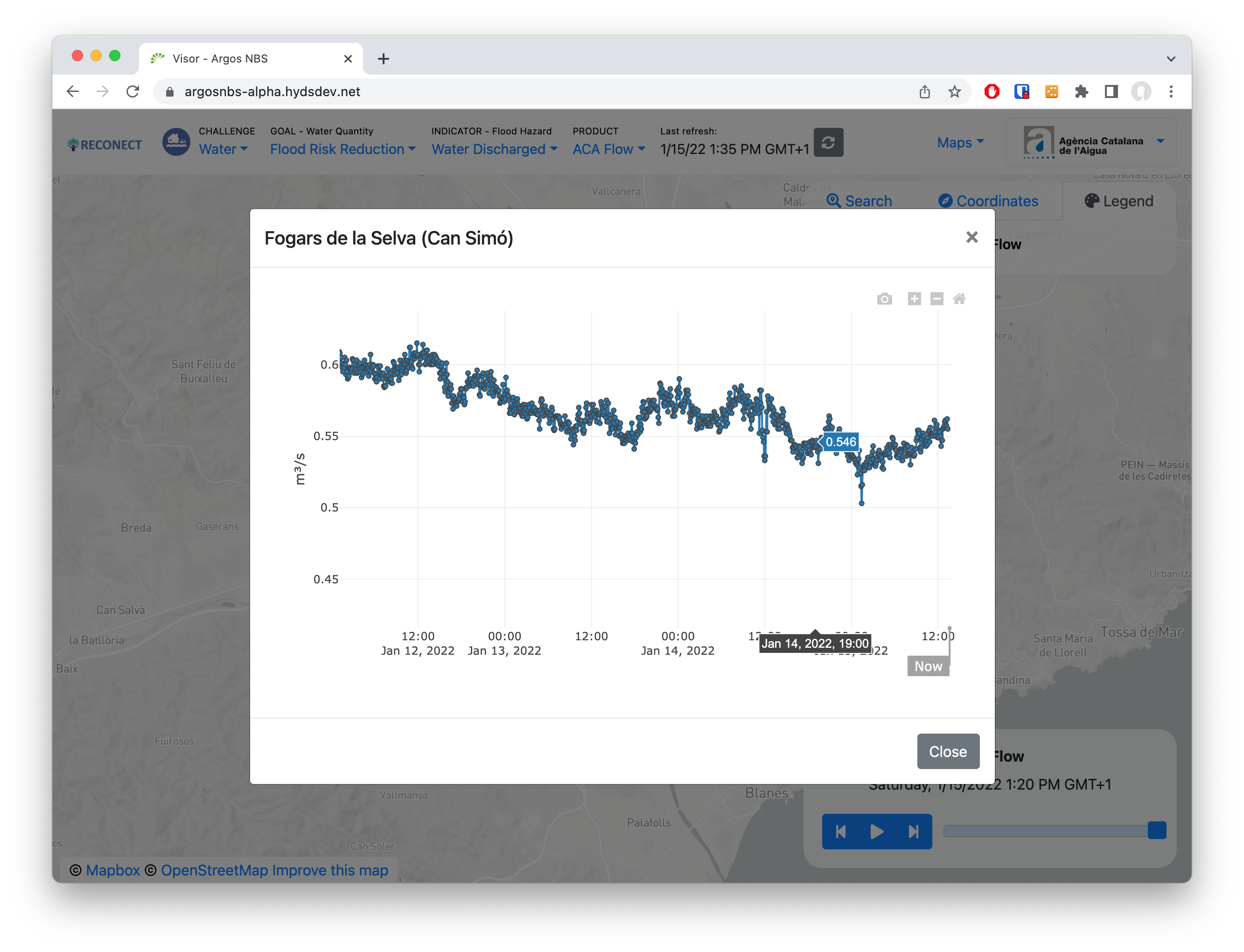Bookmark the page with the star icon

coord(955,91)
